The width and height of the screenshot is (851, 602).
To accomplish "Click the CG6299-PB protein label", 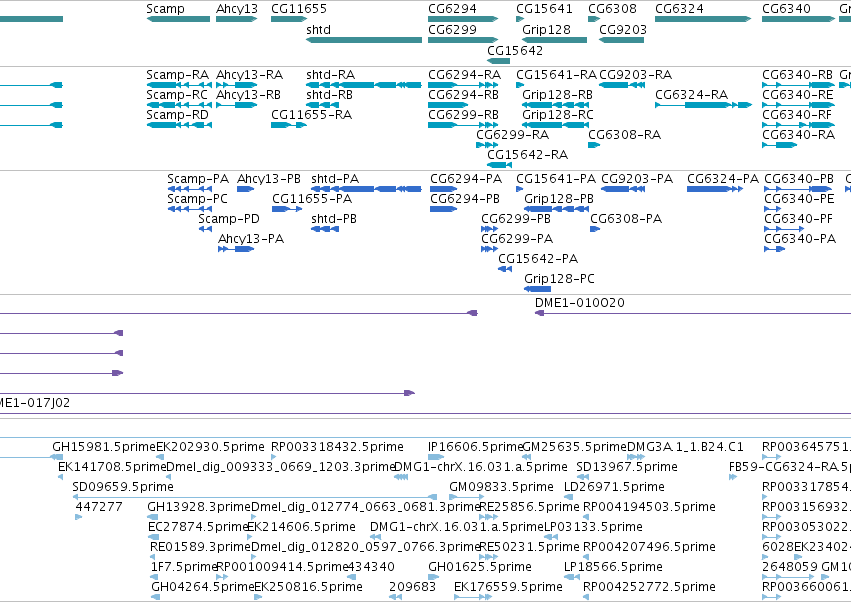I will coord(516,219).
